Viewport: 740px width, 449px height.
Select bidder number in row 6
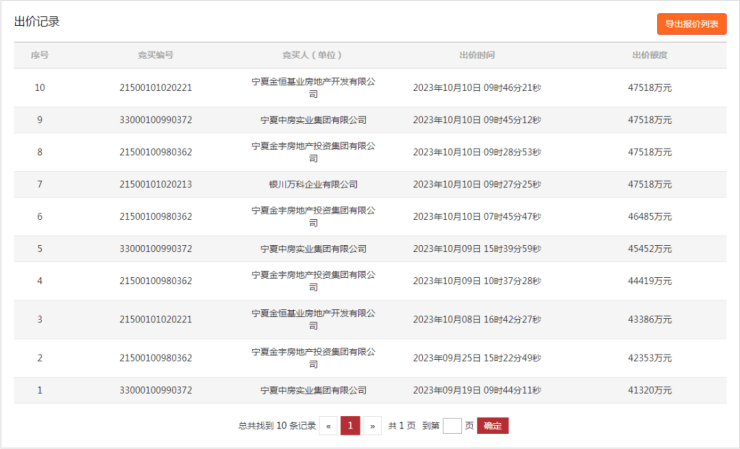pos(156,217)
